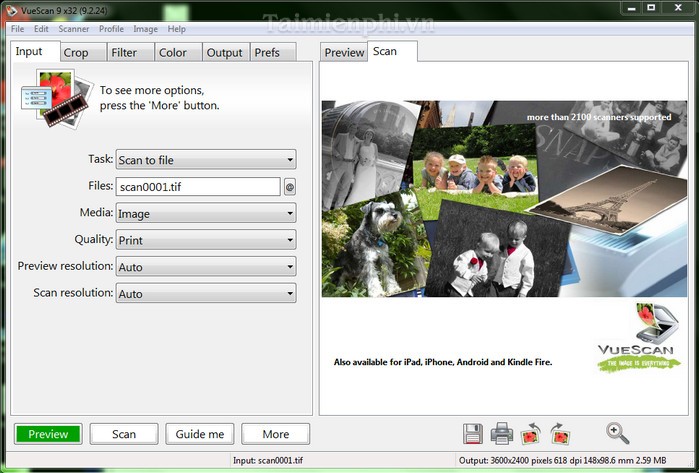Click the photo and film strip icon

click(x=62, y=96)
